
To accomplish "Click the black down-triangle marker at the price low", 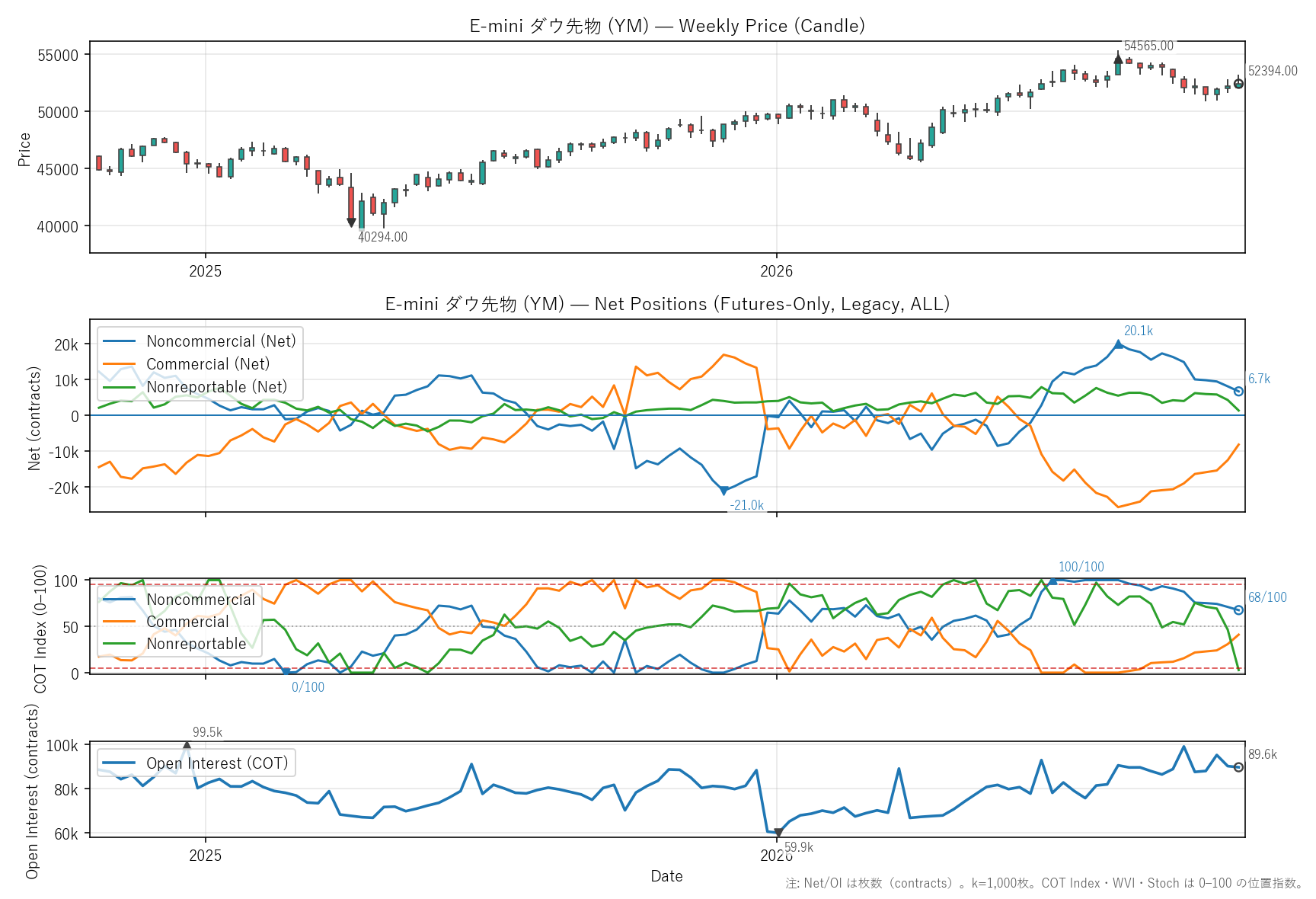I will point(351,222).
